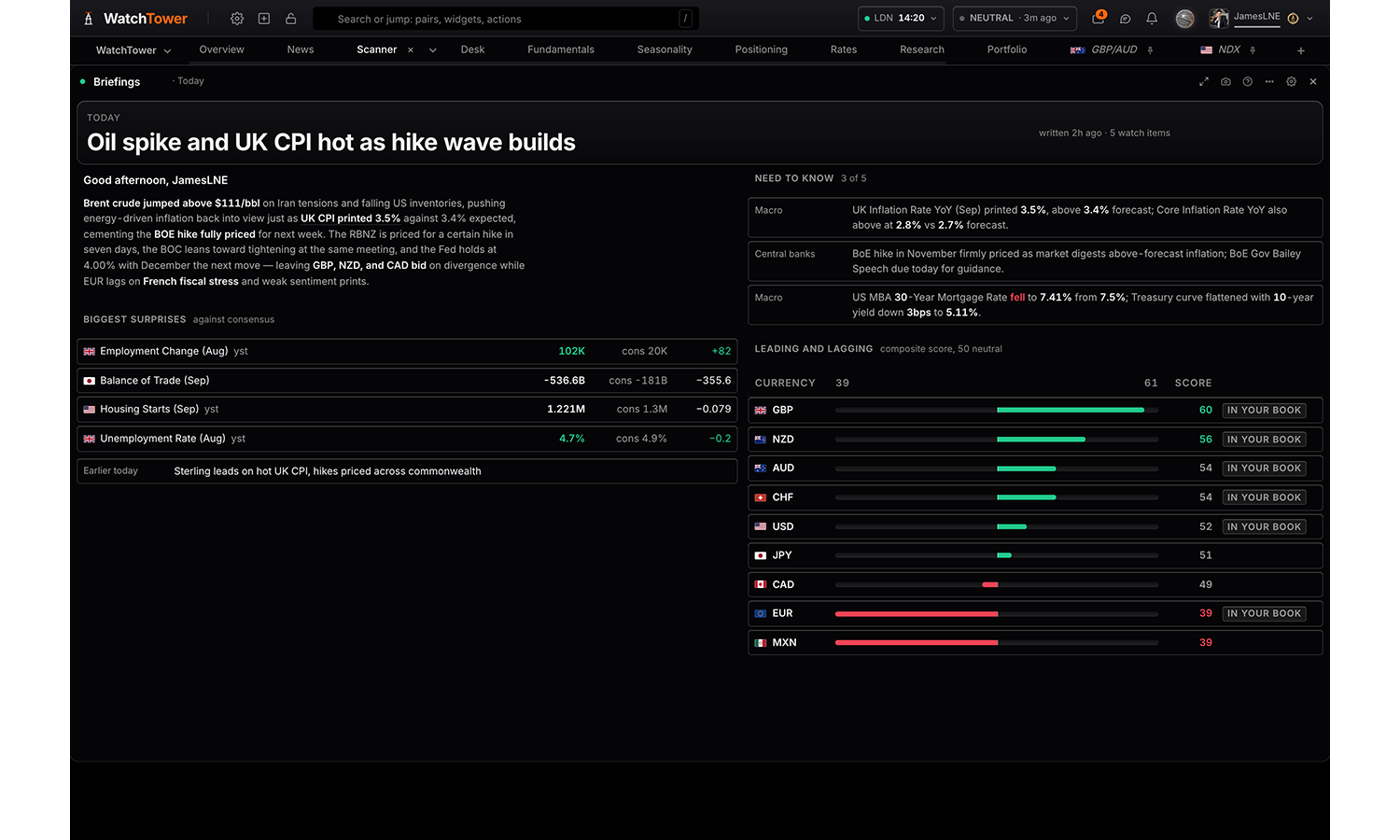Screen dimensions: 1400x840
Task: Click the round globe avatar icon
Action: pyautogui.click(x=1185, y=19)
